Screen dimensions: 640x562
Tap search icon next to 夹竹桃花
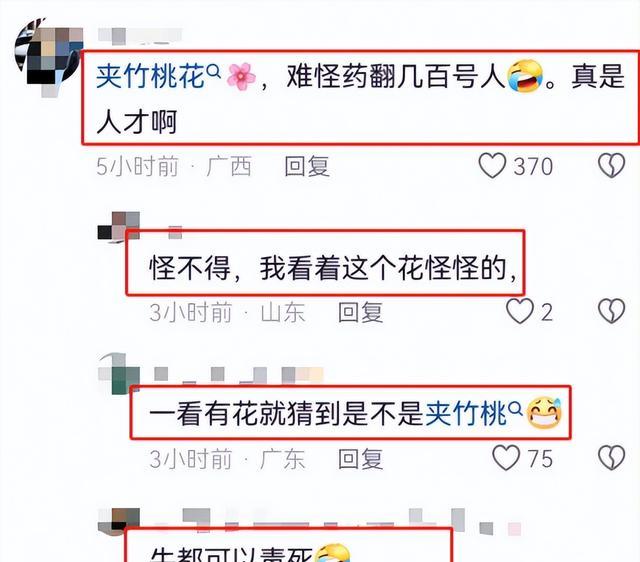[x=214, y=71]
